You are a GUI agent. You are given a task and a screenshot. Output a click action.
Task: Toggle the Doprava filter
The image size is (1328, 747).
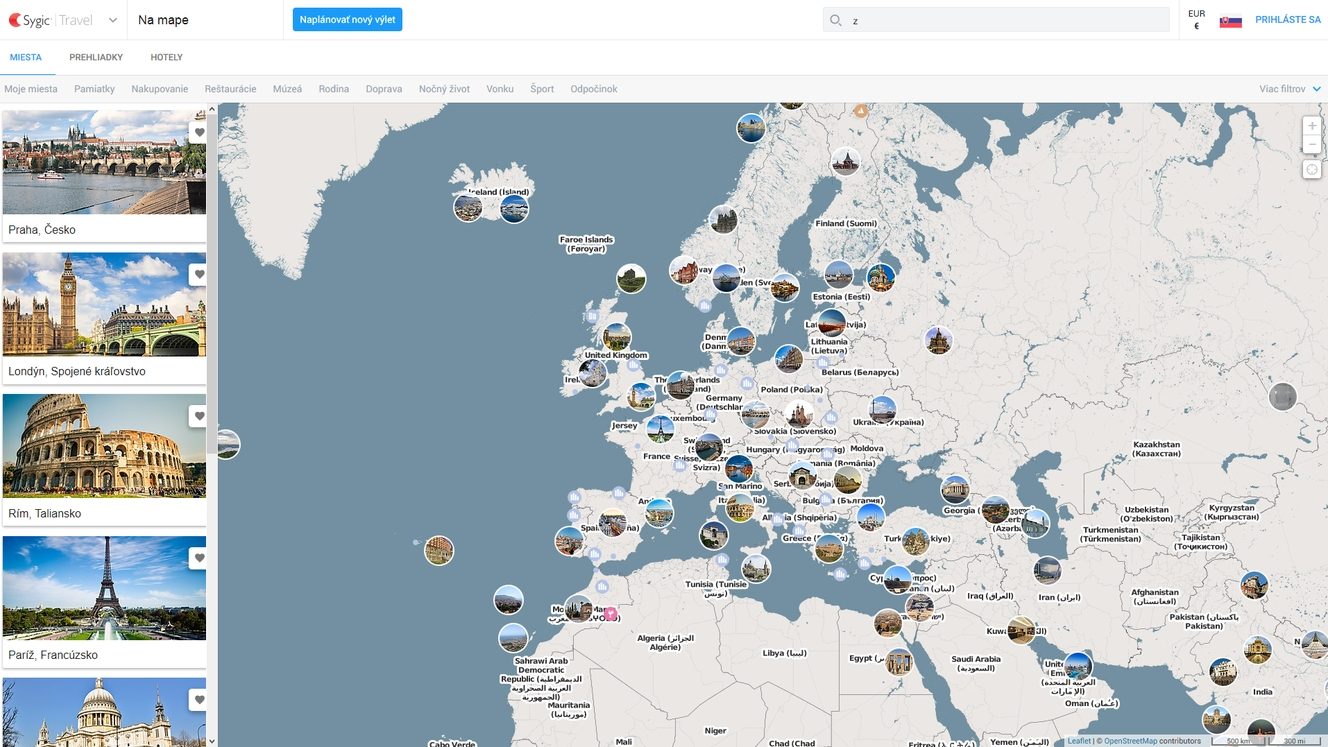[x=384, y=89]
